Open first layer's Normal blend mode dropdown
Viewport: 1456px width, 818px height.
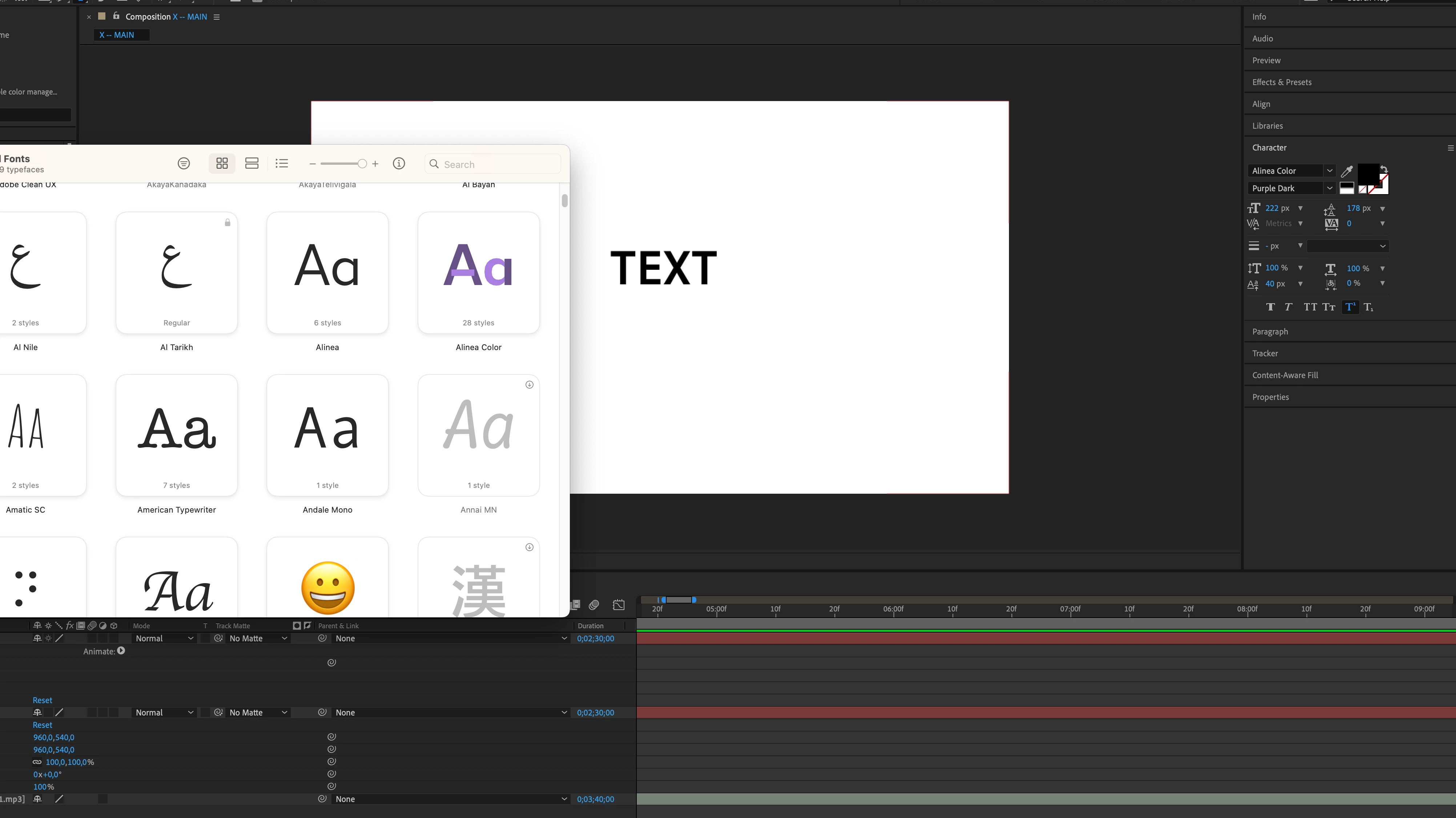164,638
